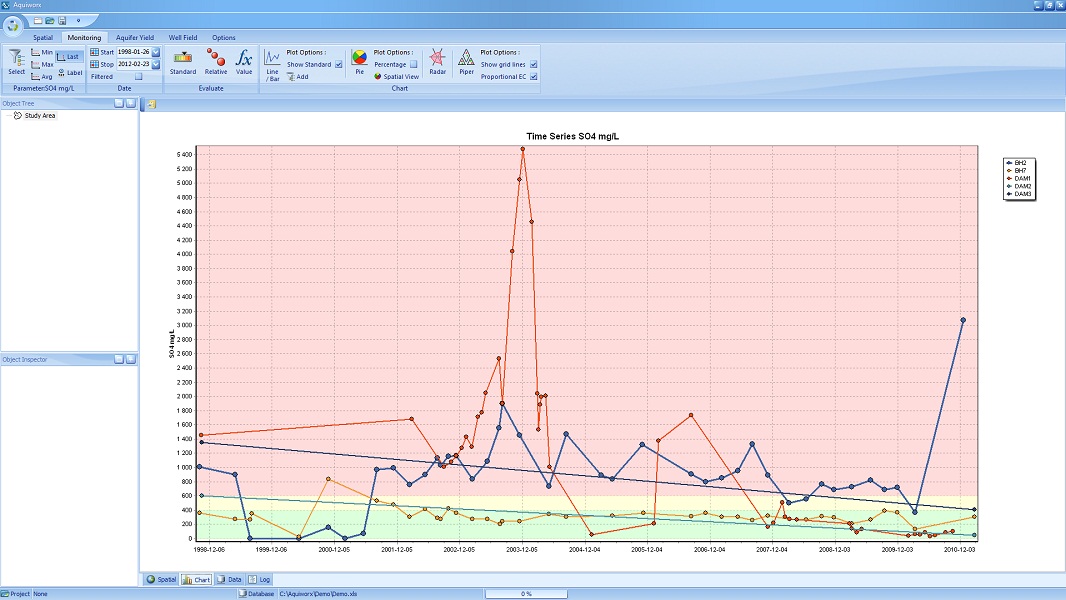Click the Value fx icon

[x=244, y=59]
